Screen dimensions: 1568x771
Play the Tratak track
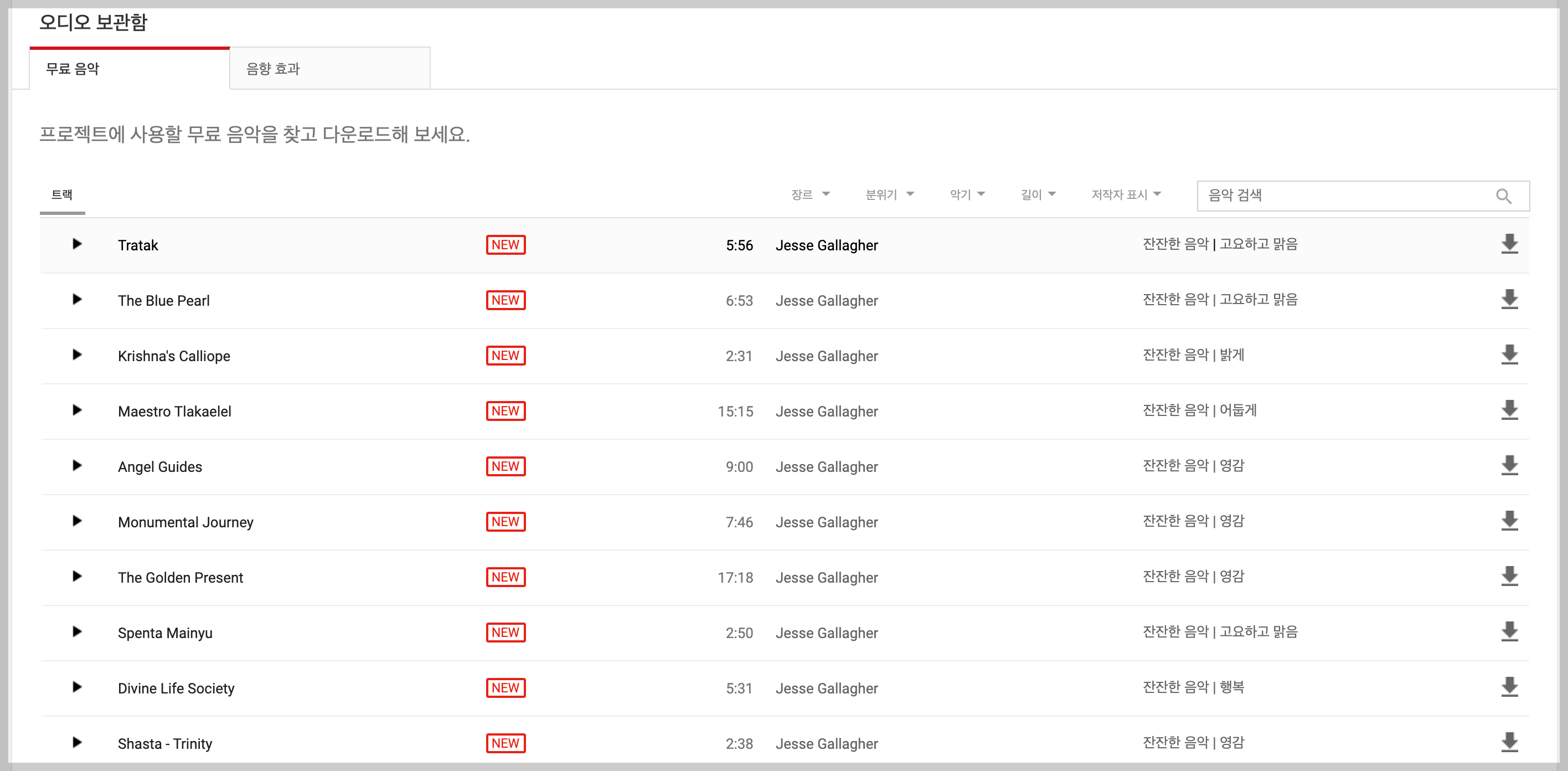click(x=77, y=244)
